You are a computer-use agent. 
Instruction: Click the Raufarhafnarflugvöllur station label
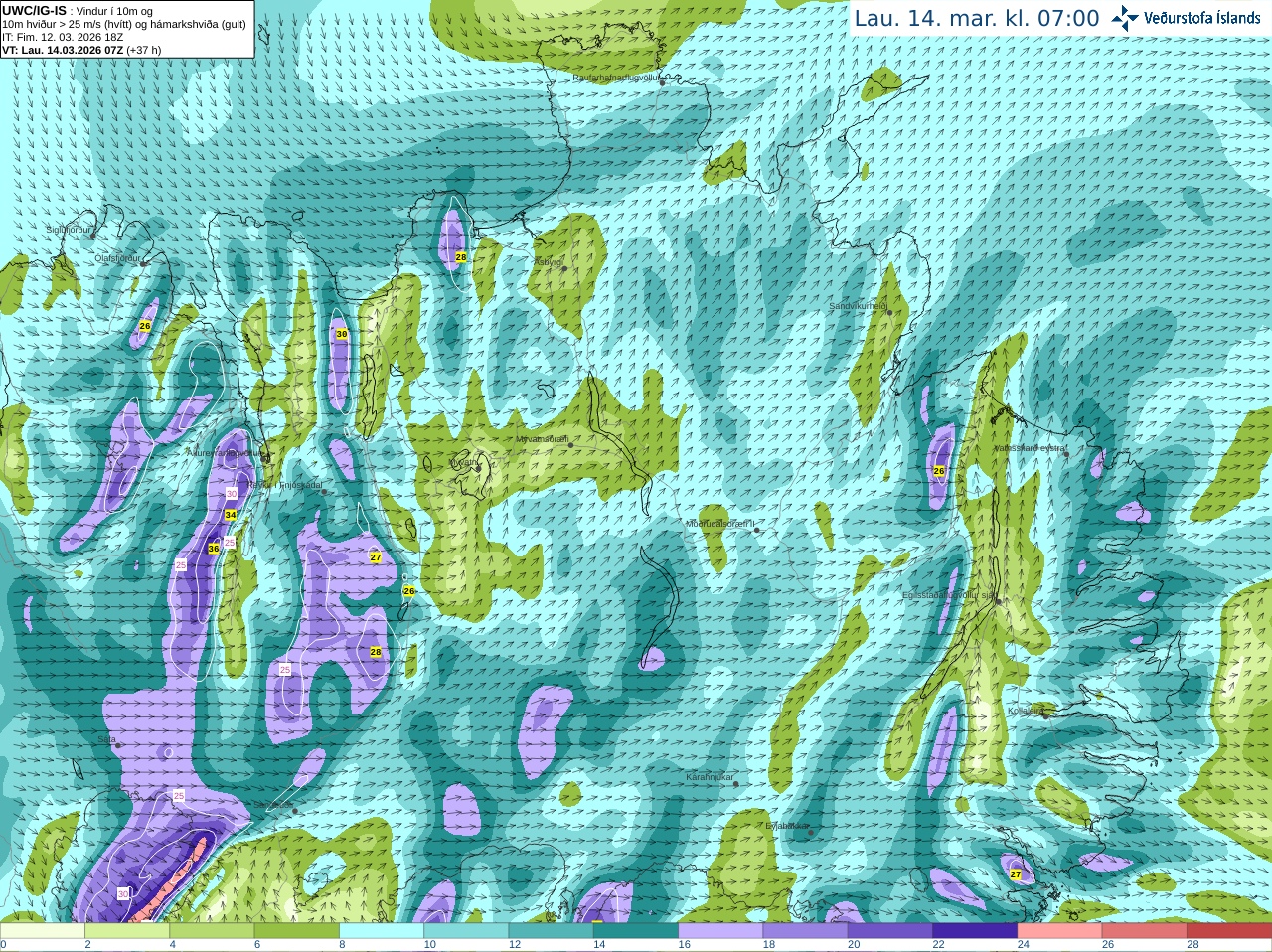click(x=616, y=77)
